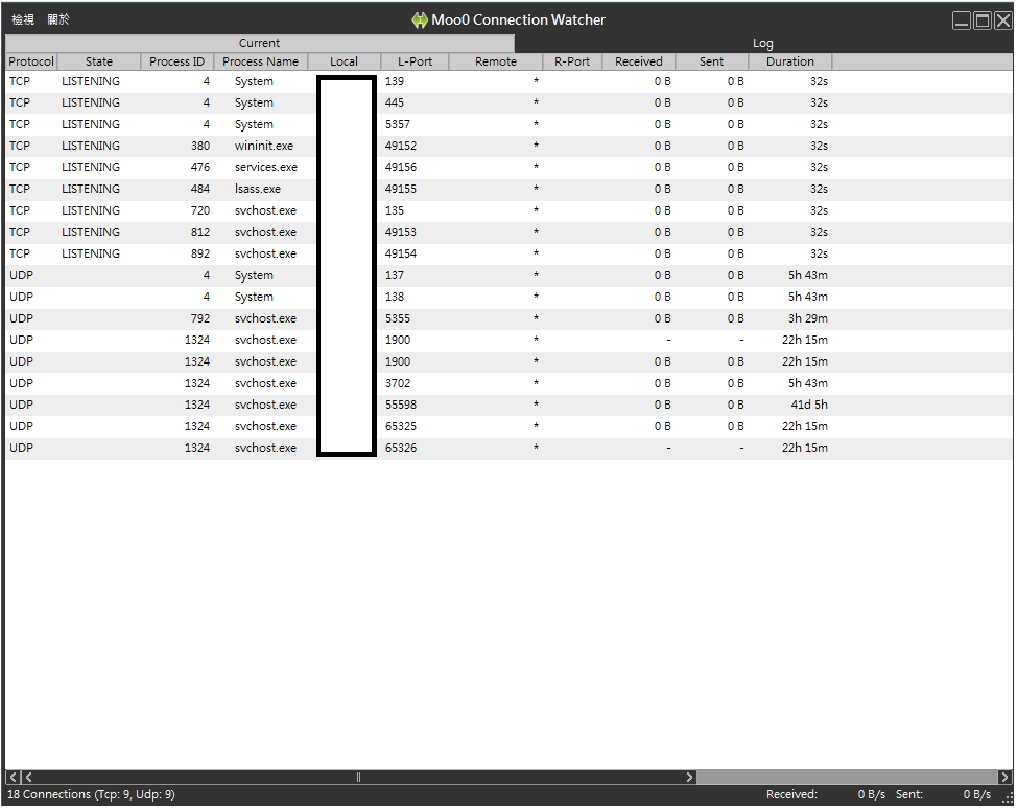1016x808 pixels.
Task: Click the horizontal scrollbar far-left arrow
Action: (13, 776)
